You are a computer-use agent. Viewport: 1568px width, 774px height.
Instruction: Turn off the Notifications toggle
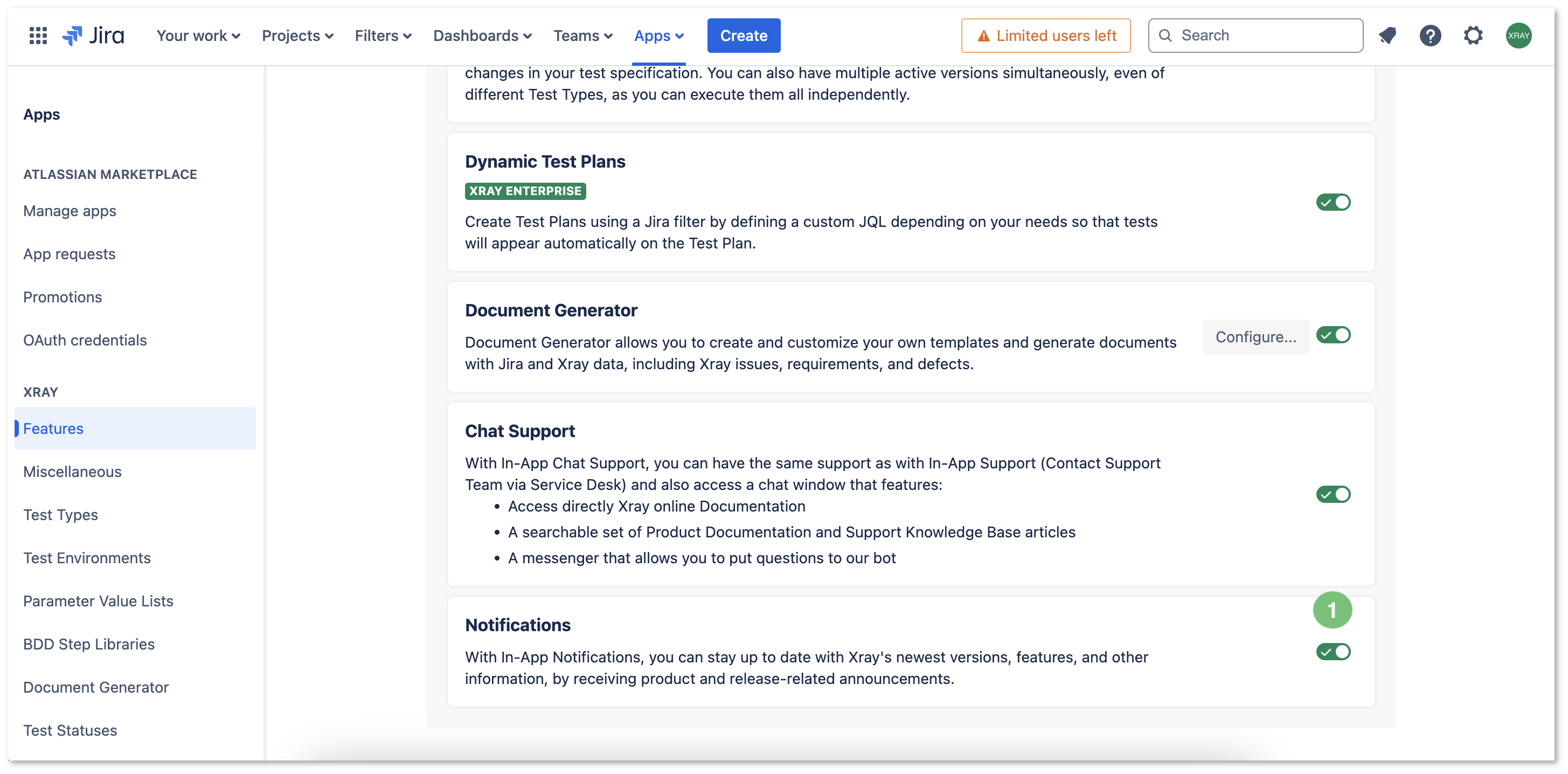click(1333, 652)
